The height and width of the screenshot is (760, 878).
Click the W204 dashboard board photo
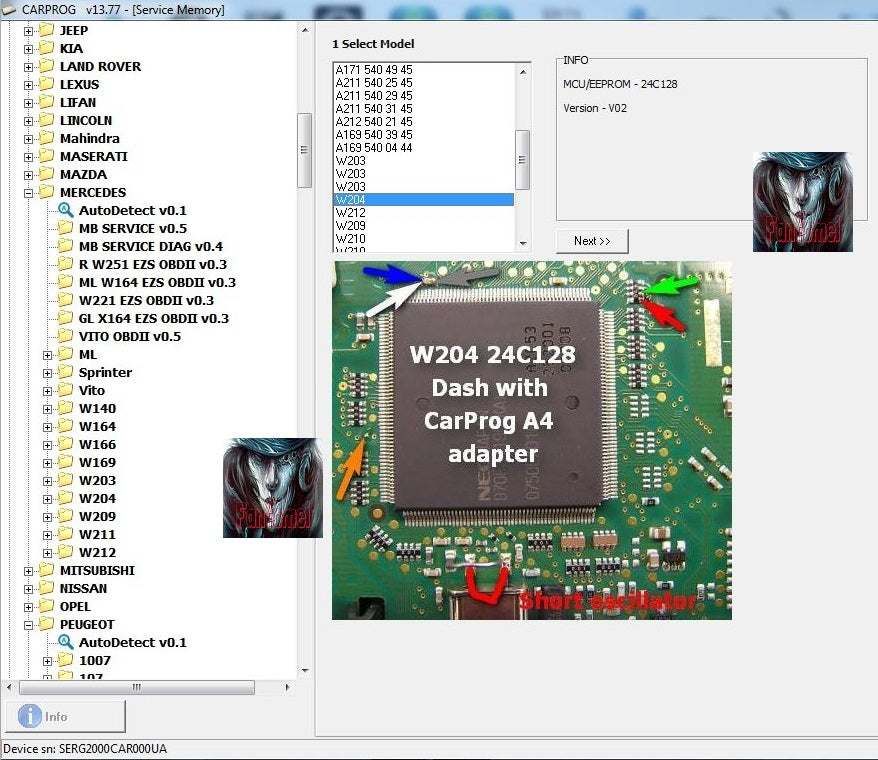(x=530, y=440)
